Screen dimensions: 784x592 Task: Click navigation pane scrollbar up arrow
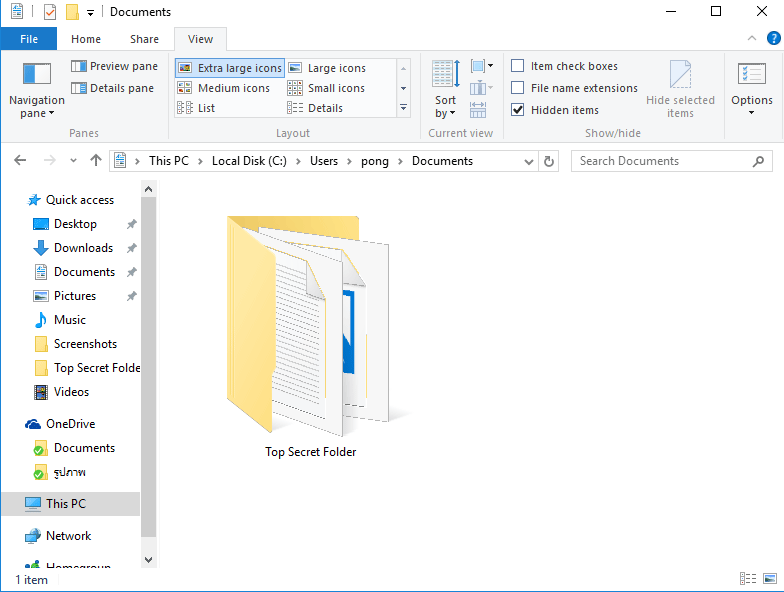point(148,189)
